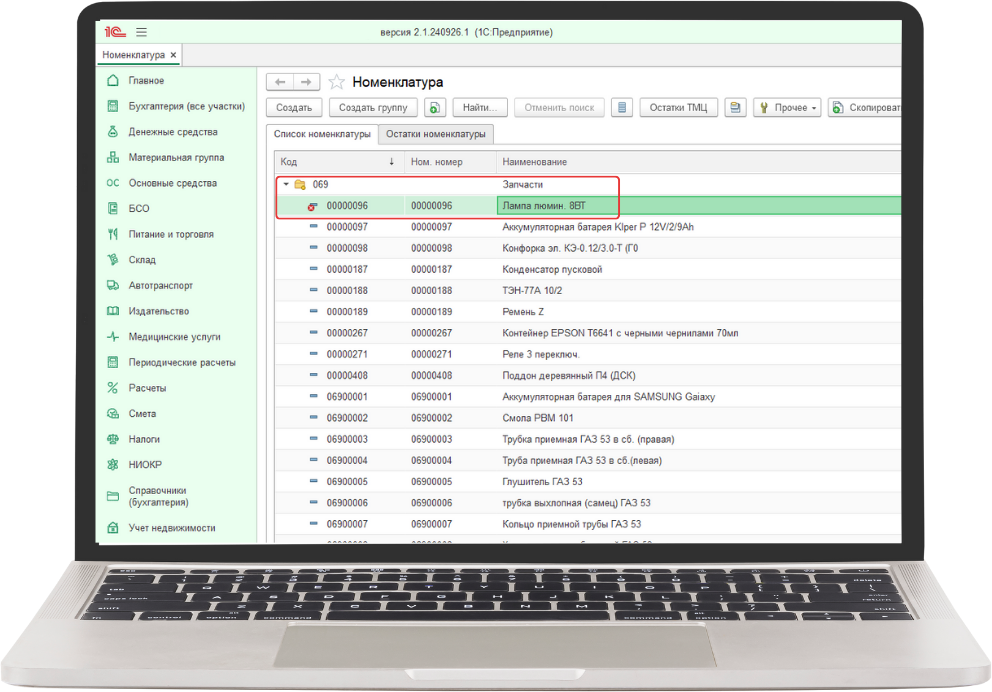
Task: Collapse the 069 Запчасти folder
Action: [286, 184]
